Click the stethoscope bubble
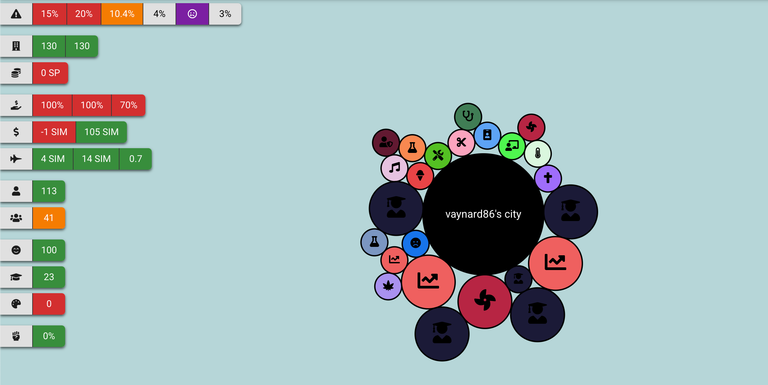Viewport: 768px width, 385px height. (468, 117)
